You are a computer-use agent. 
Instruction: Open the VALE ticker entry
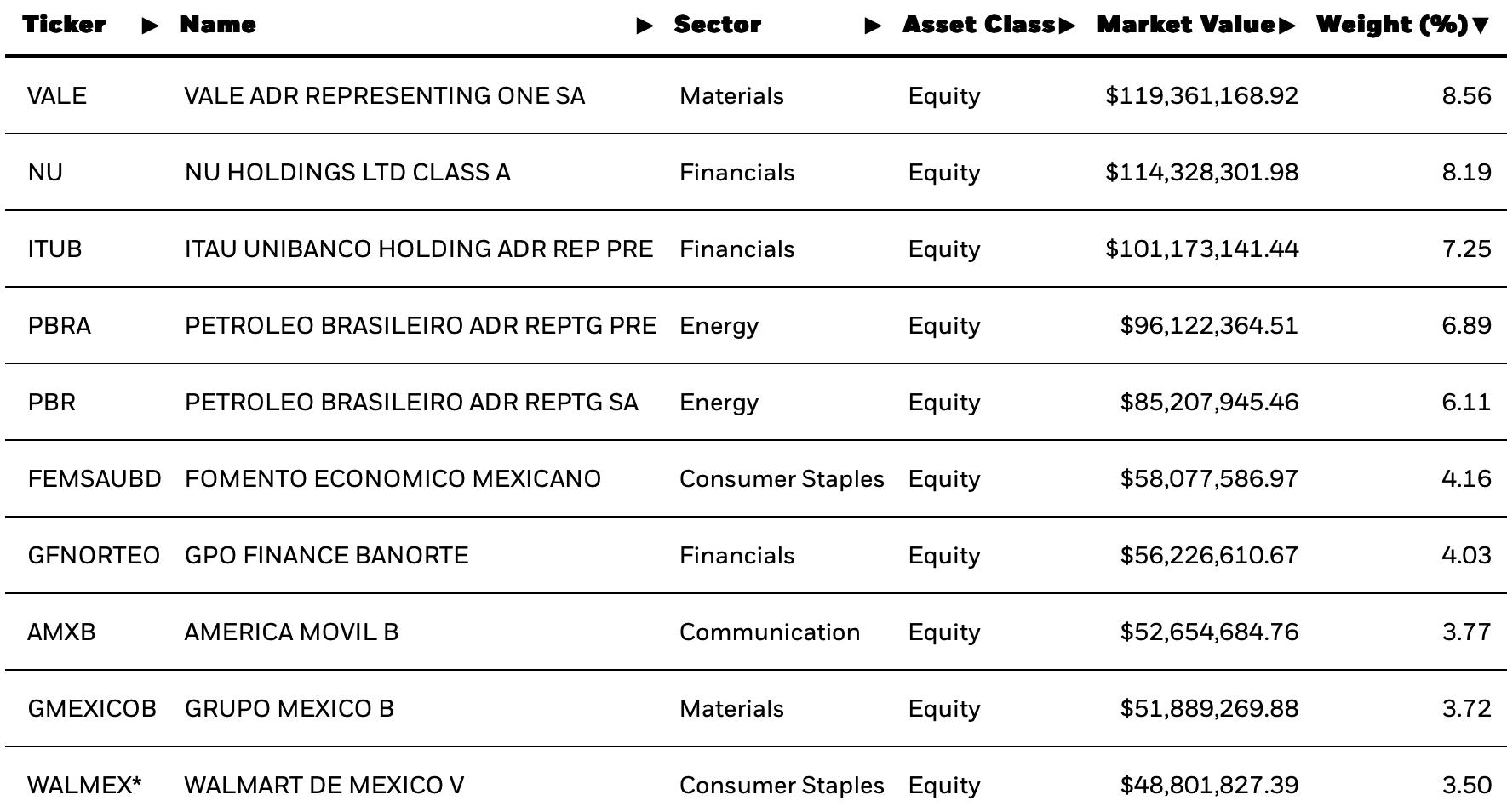pos(57,95)
